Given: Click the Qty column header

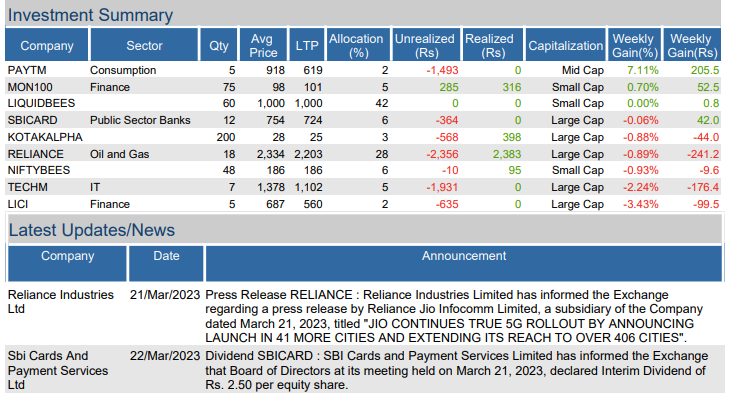Looking at the screenshot, I should coord(219,45).
